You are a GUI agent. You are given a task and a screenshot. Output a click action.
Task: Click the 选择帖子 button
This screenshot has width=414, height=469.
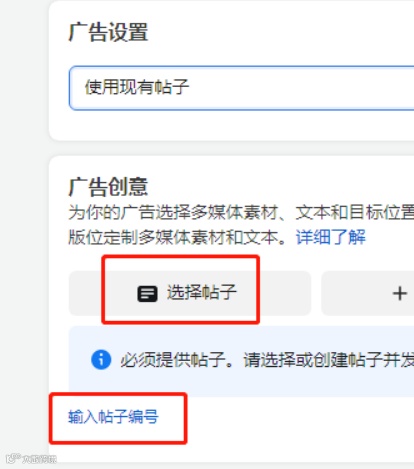pos(190,293)
